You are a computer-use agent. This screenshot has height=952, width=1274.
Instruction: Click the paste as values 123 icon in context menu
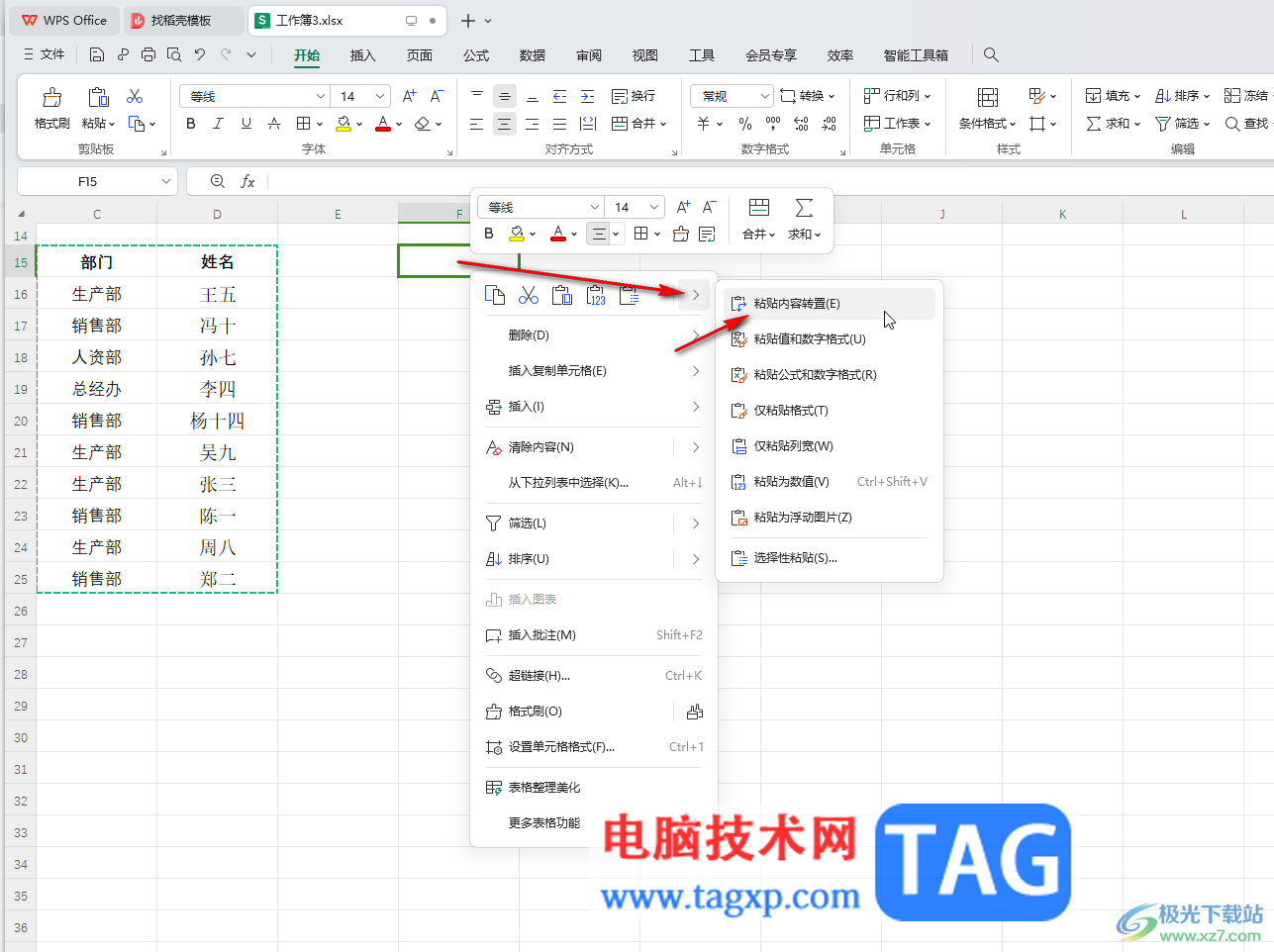point(596,295)
